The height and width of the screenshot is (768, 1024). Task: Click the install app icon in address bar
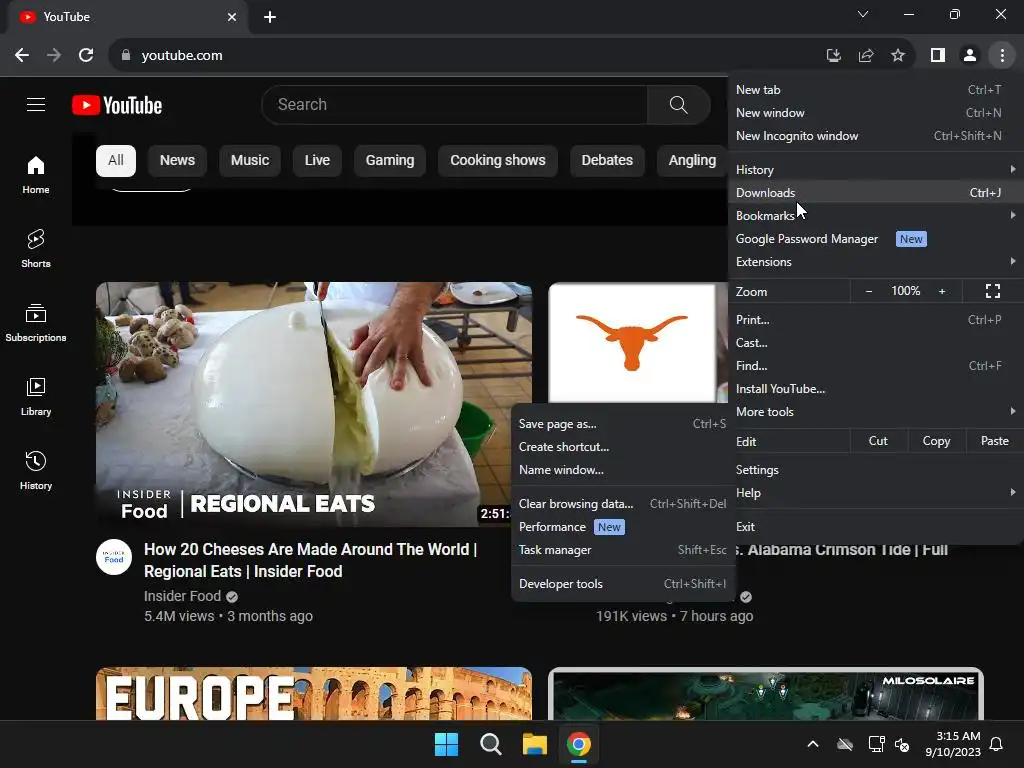[x=833, y=56]
